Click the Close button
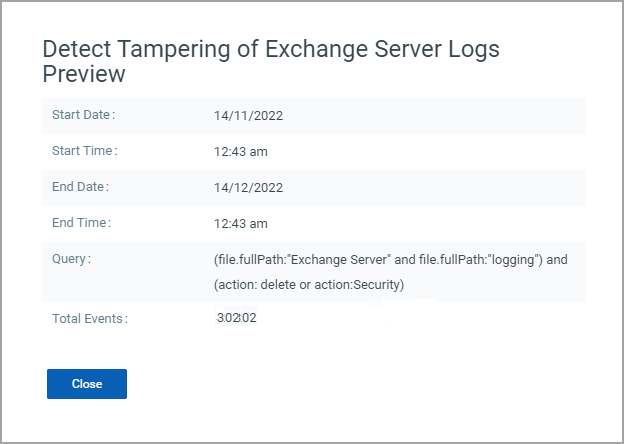 point(87,384)
